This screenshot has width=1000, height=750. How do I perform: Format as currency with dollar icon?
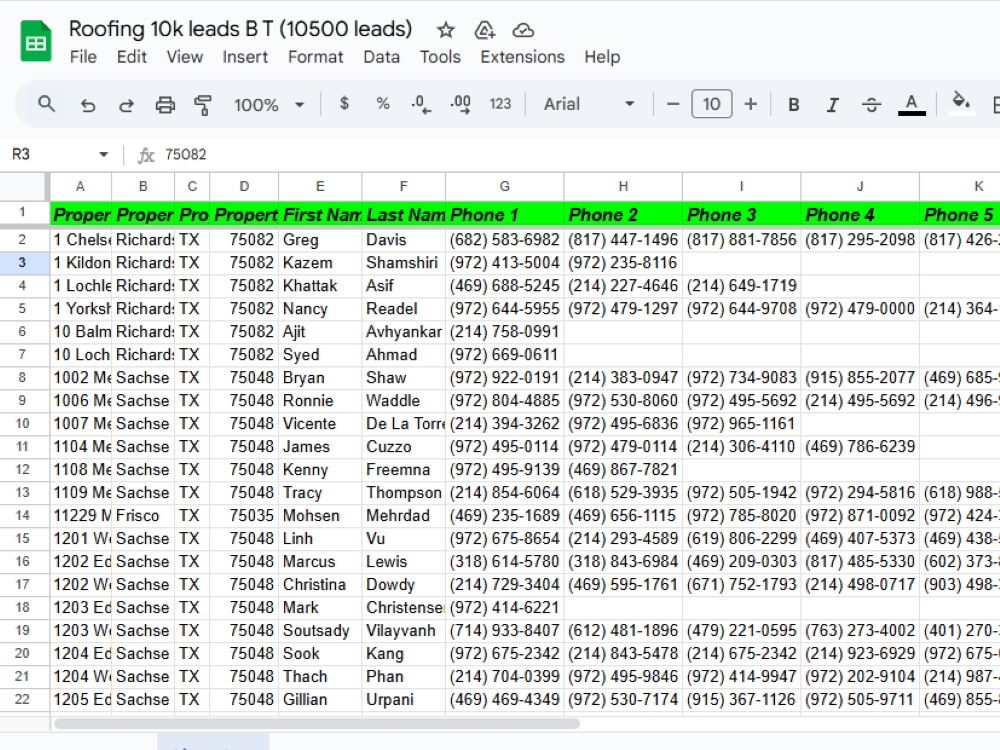[344, 103]
